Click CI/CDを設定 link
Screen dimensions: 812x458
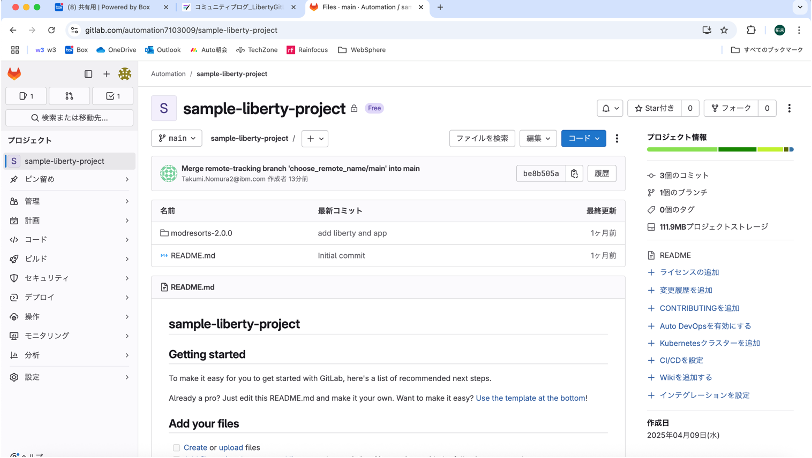pos(681,360)
